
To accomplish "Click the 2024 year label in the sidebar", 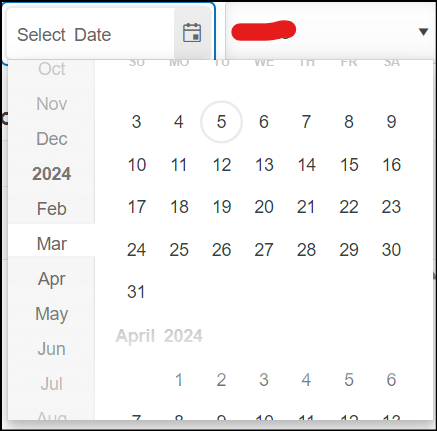I will (x=52, y=174).
